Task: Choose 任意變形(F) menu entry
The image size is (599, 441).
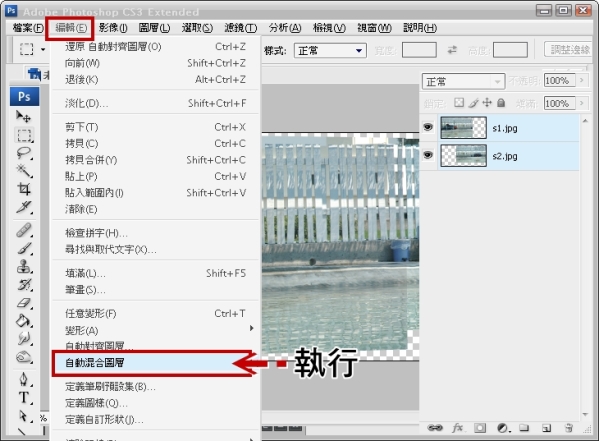Action: (x=155, y=313)
